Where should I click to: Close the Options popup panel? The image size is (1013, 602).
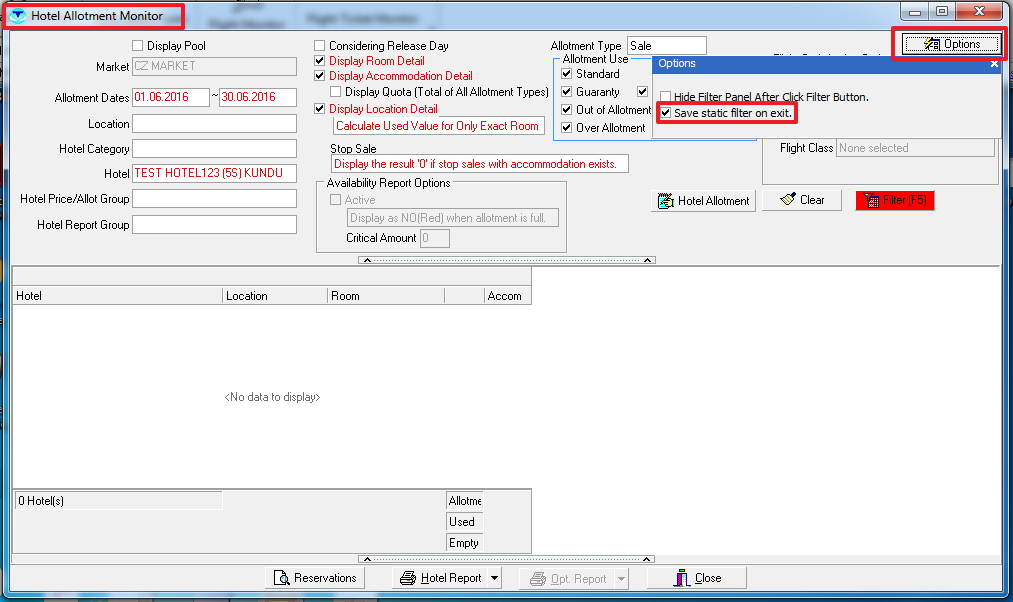994,64
